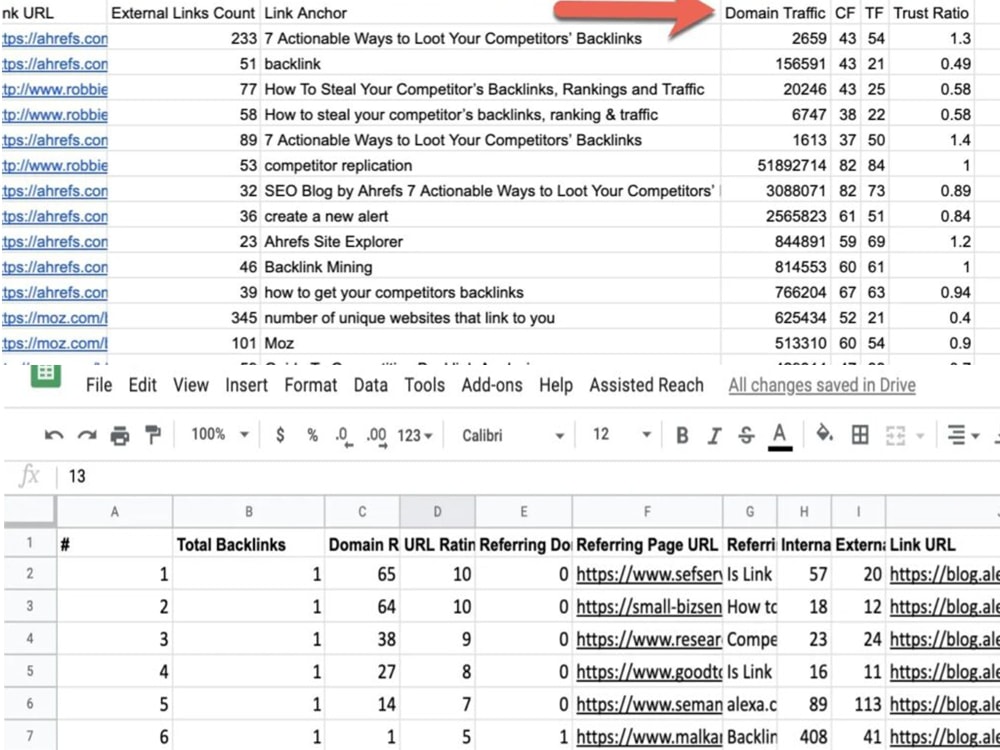Image resolution: width=1000 pixels, height=750 pixels.
Task: Format as currency with the $ icon
Action: (280, 435)
